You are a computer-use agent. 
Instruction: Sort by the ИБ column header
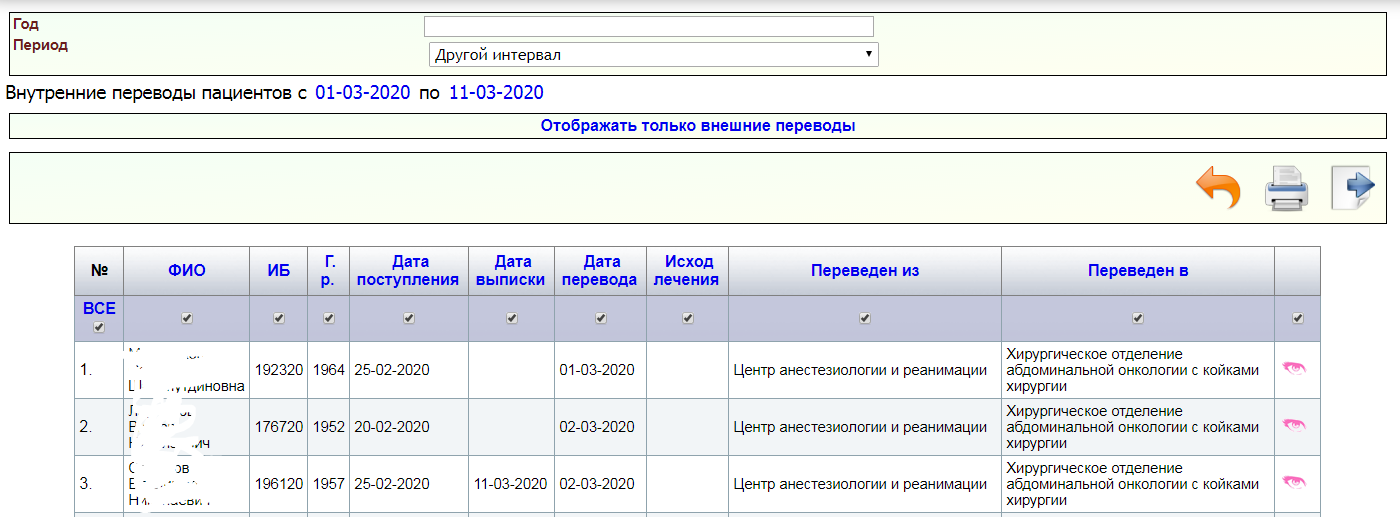(279, 271)
